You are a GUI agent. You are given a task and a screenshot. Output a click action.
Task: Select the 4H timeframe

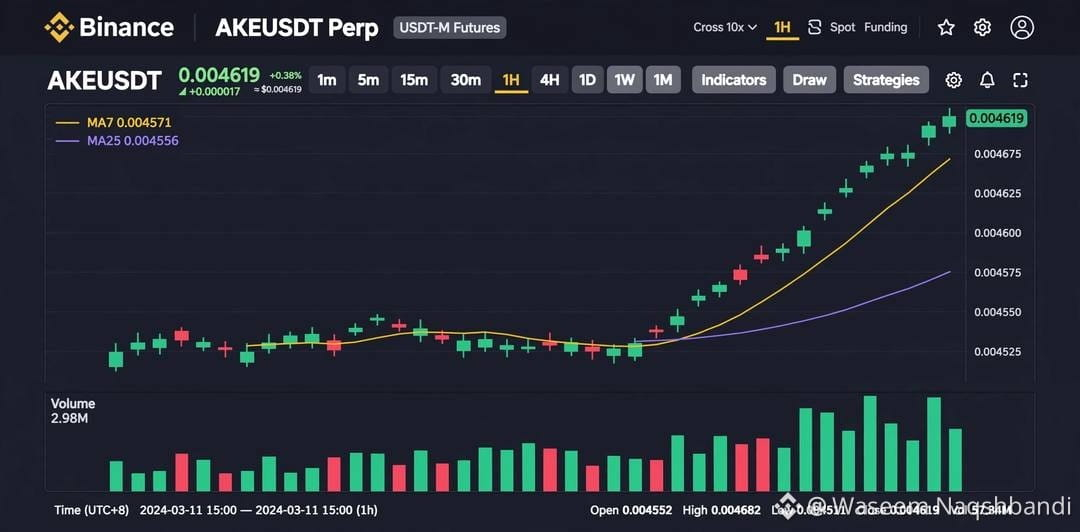550,80
